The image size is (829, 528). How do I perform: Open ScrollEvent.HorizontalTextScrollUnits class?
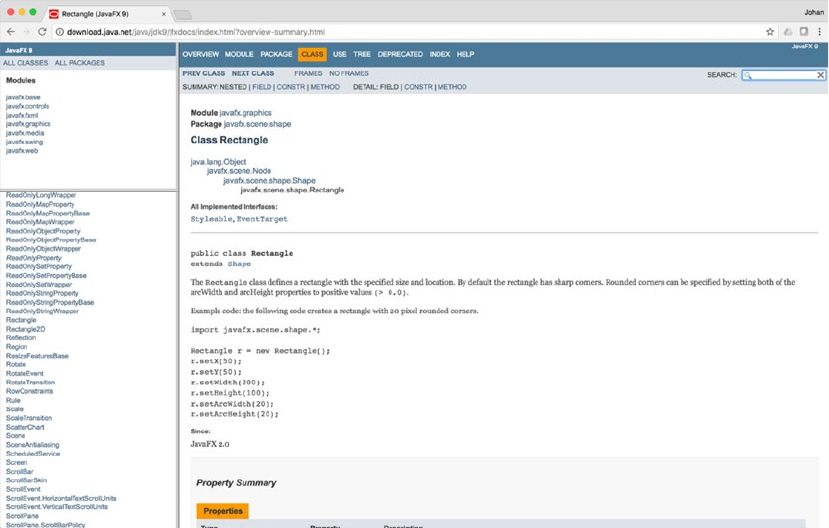tap(61, 498)
